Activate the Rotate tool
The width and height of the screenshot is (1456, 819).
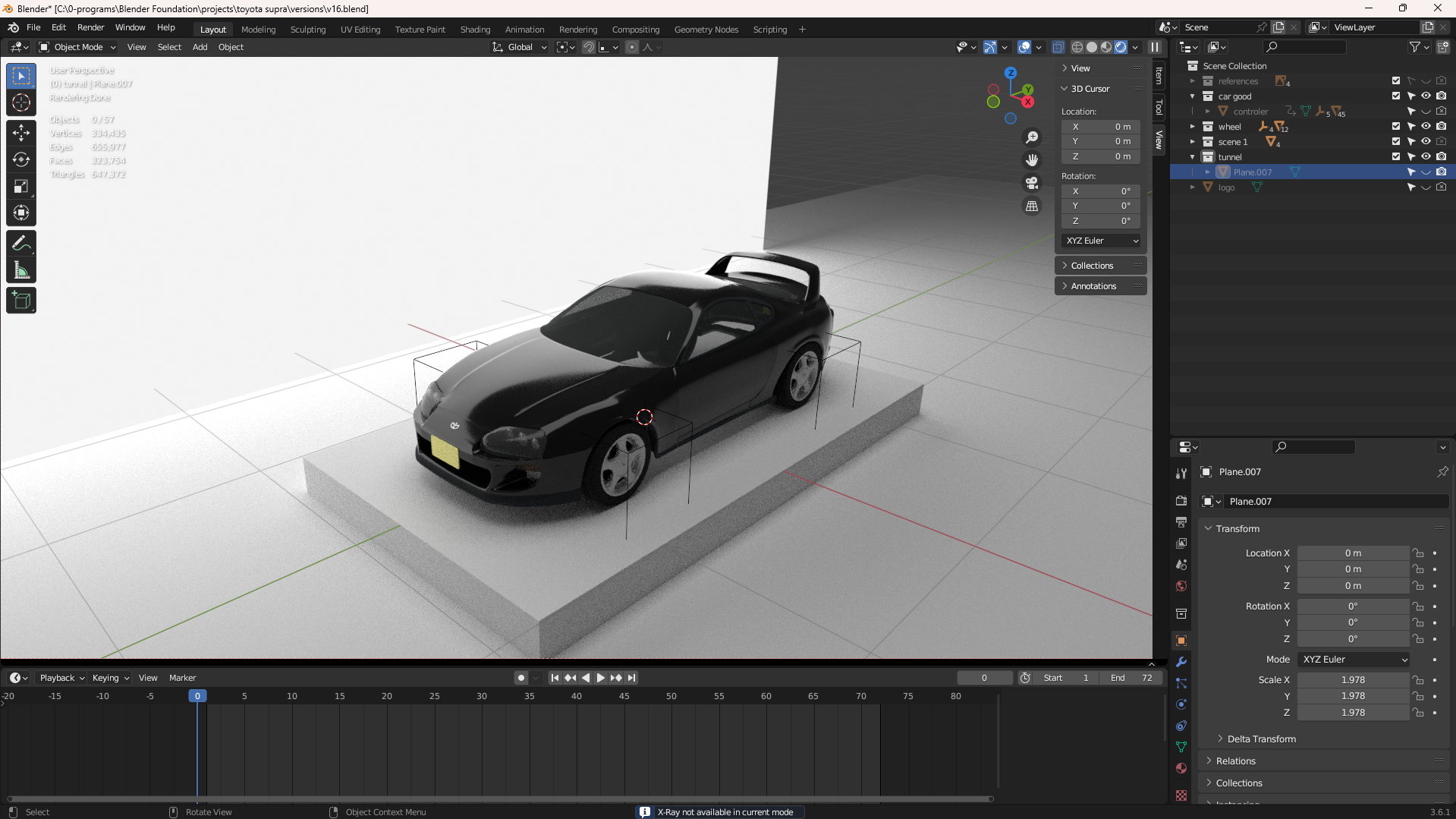(x=21, y=159)
